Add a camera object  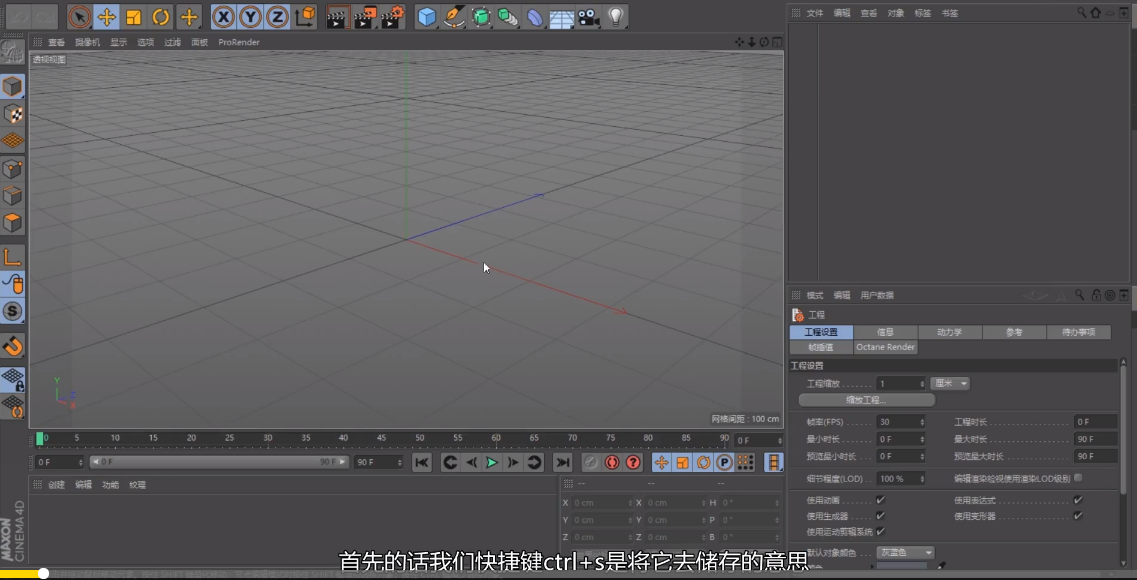point(588,16)
